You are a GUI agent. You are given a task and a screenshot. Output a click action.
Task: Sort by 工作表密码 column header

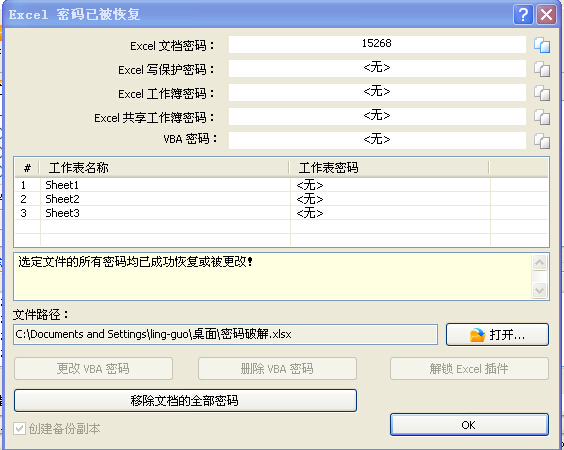[x=389, y=168]
